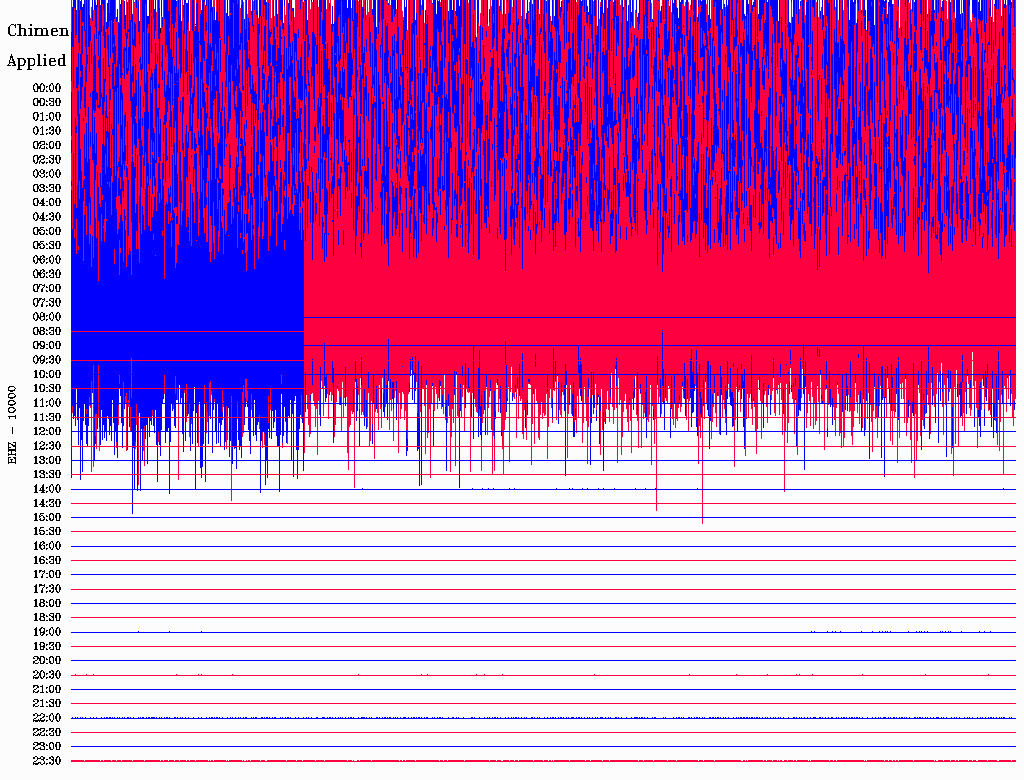
Task: Select the 08:30 time label
Action: (x=47, y=331)
